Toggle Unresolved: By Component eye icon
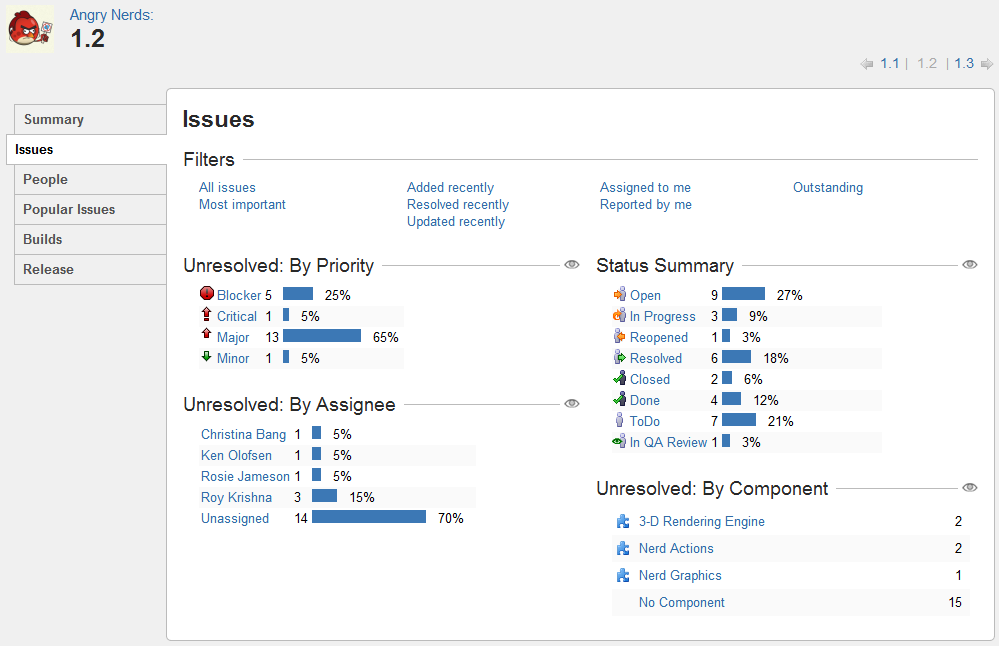999x646 pixels. click(970, 487)
